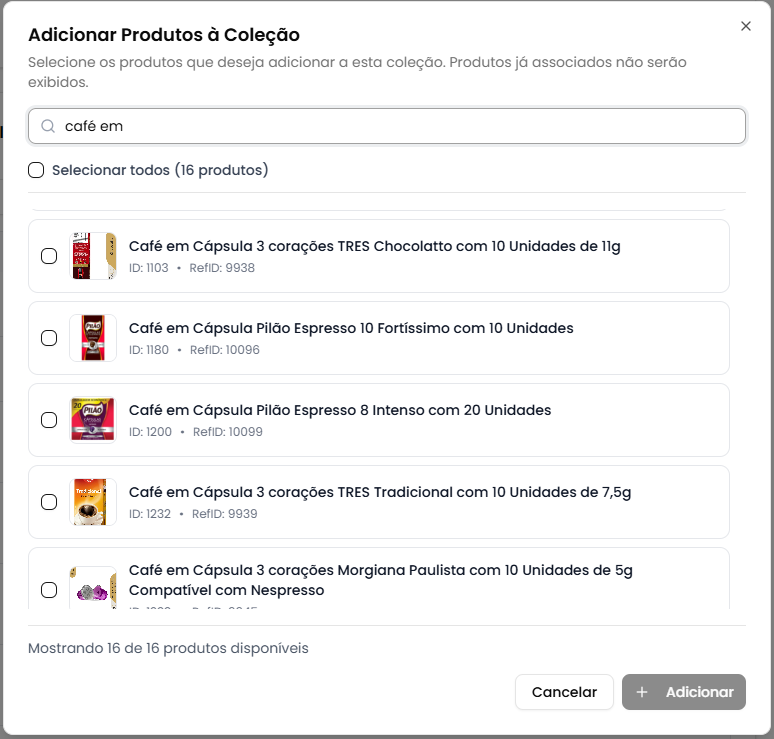Select the TRES Chocolatto capsule checkbox
This screenshot has height=739, width=774.
click(49, 256)
